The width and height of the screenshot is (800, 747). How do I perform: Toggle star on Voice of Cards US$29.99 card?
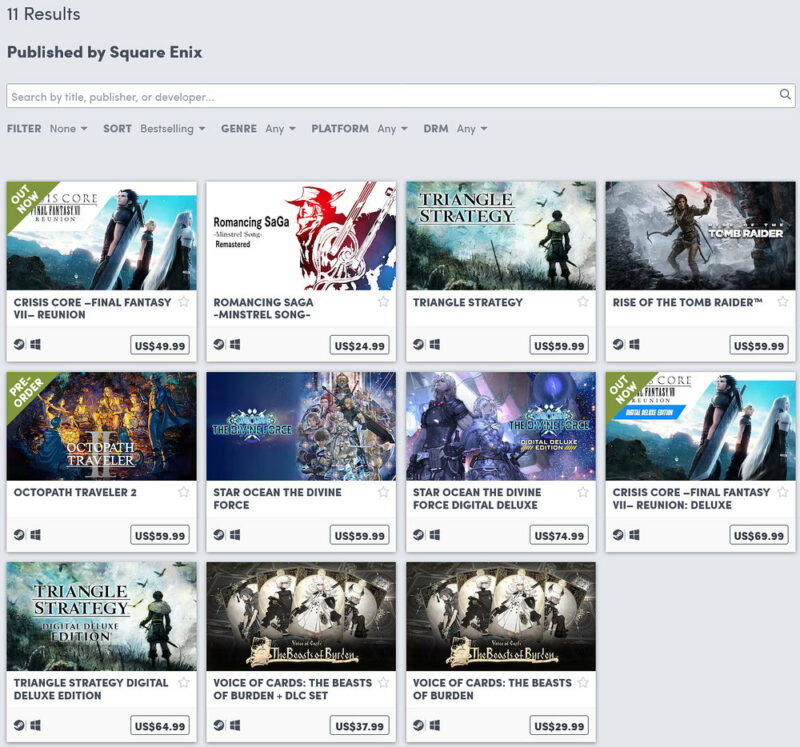click(x=583, y=683)
